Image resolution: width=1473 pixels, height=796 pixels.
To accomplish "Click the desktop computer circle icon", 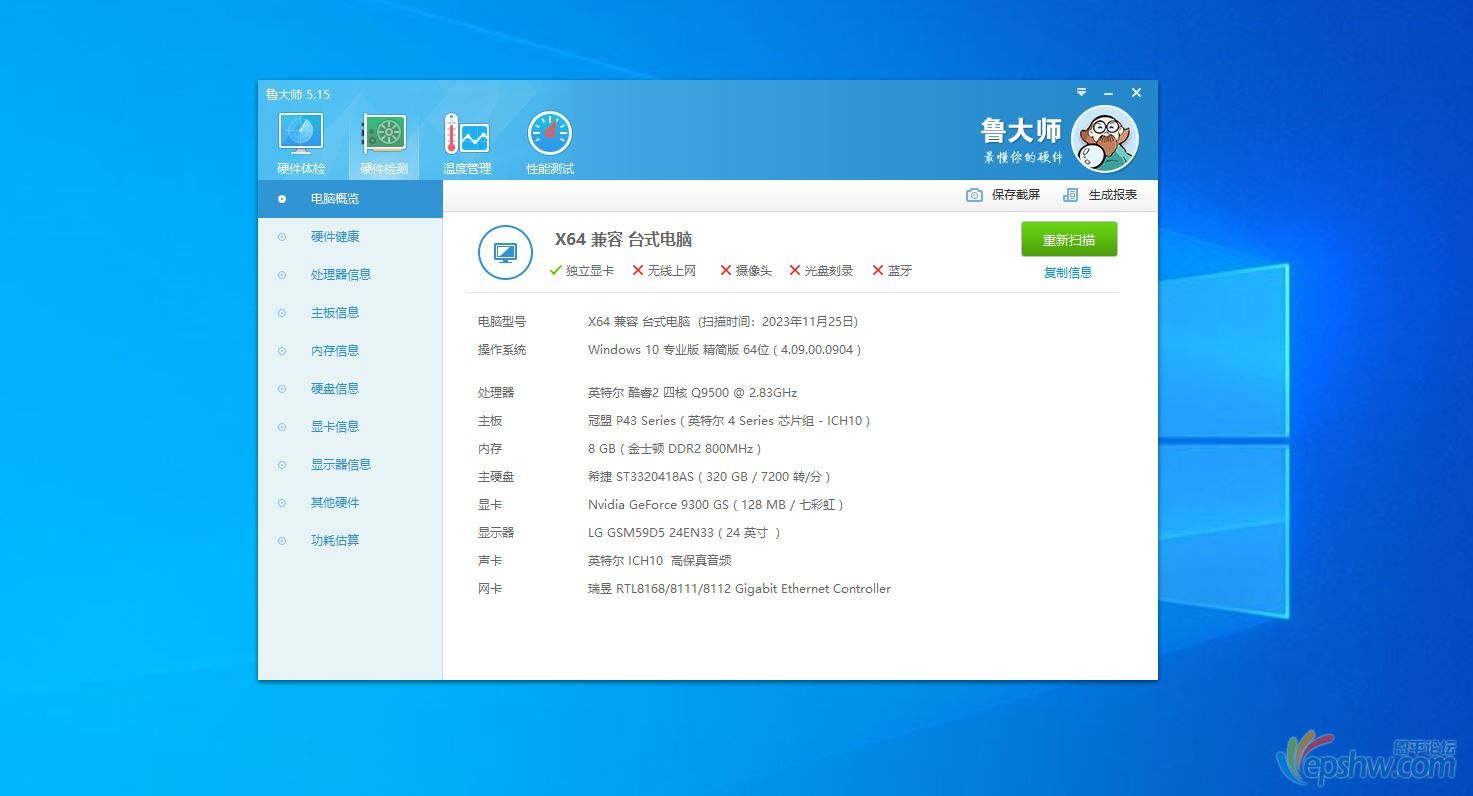I will (x=505, y=253).
